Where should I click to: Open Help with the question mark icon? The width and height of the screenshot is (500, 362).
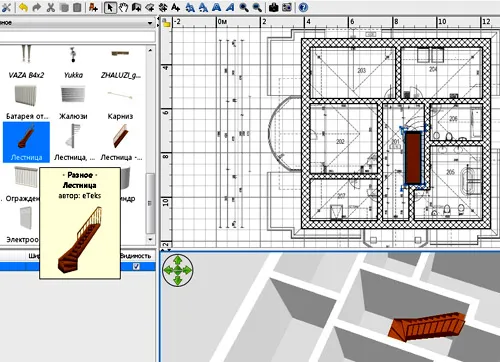pyautogui.click(x=303, y=7)
